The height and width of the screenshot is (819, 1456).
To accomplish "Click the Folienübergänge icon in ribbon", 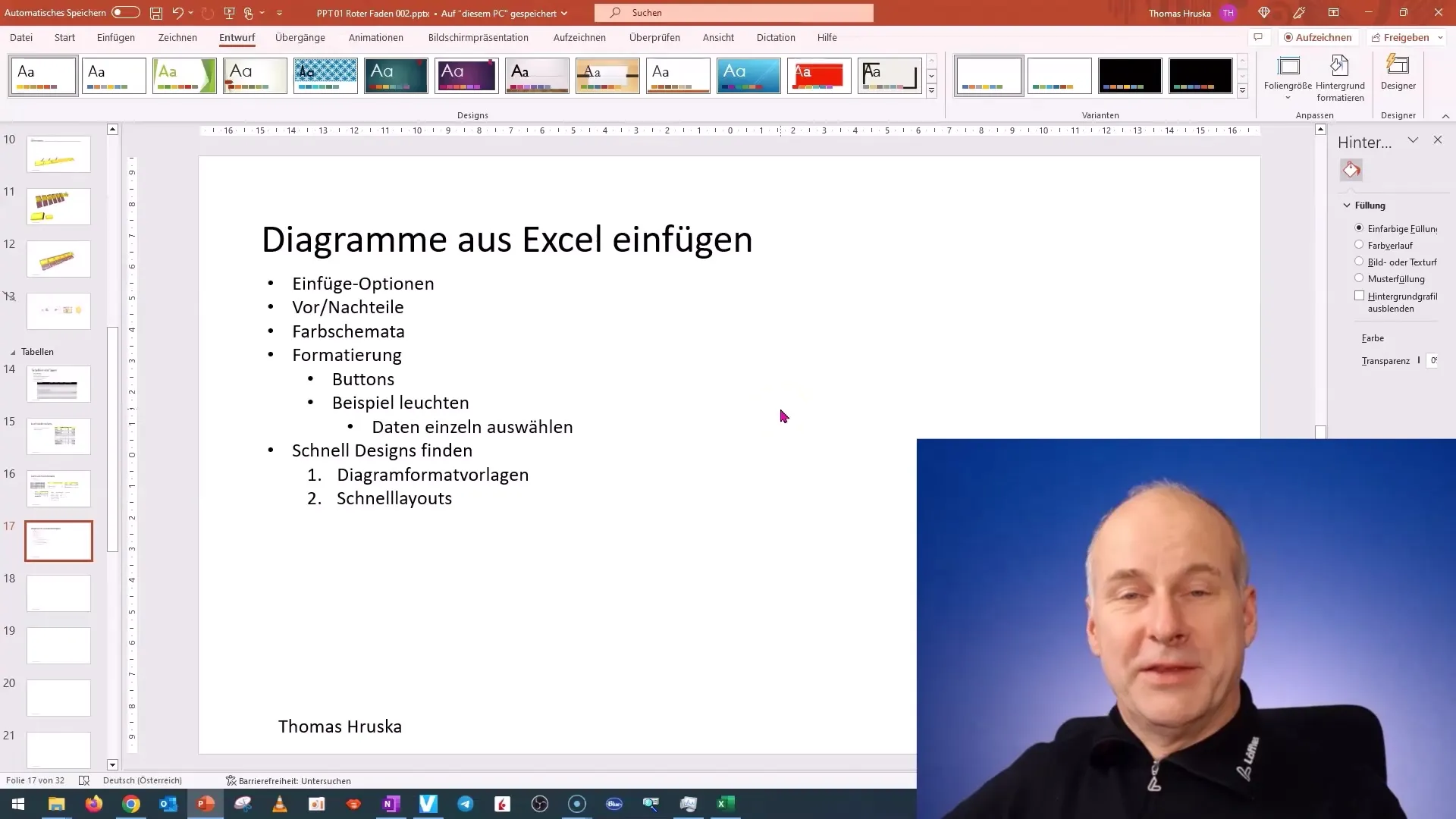I will click(x=300, y=37).
